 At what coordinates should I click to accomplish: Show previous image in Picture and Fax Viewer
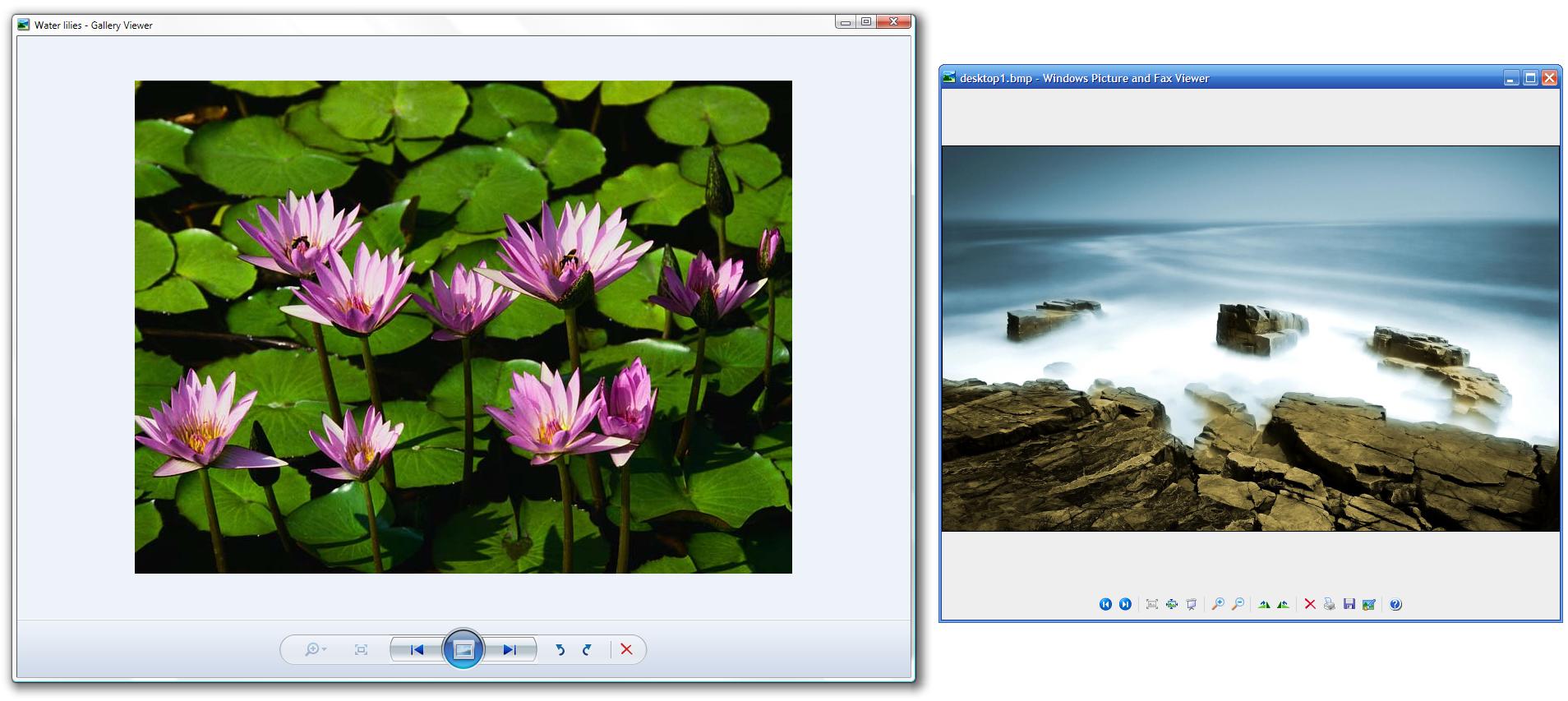coord(1105,604)
